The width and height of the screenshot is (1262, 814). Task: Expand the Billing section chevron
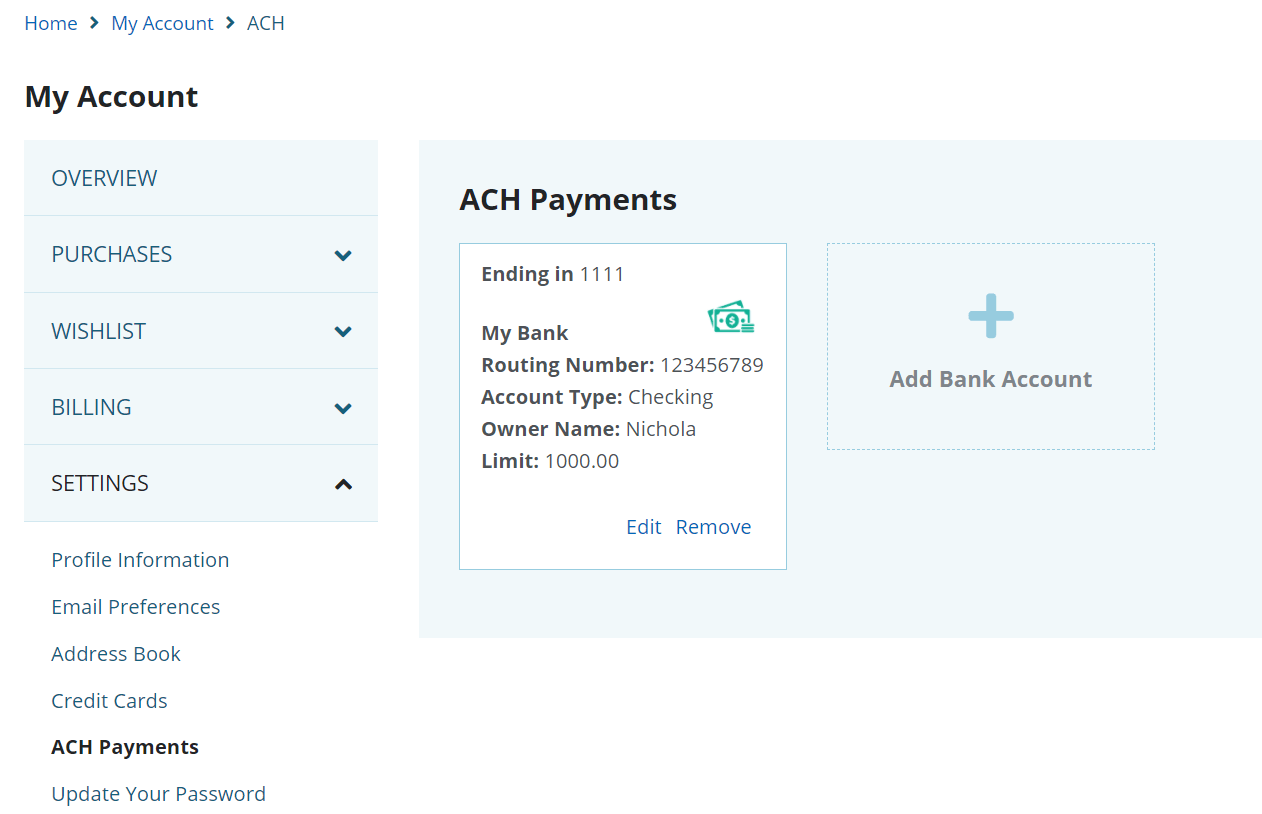point(343,408)
